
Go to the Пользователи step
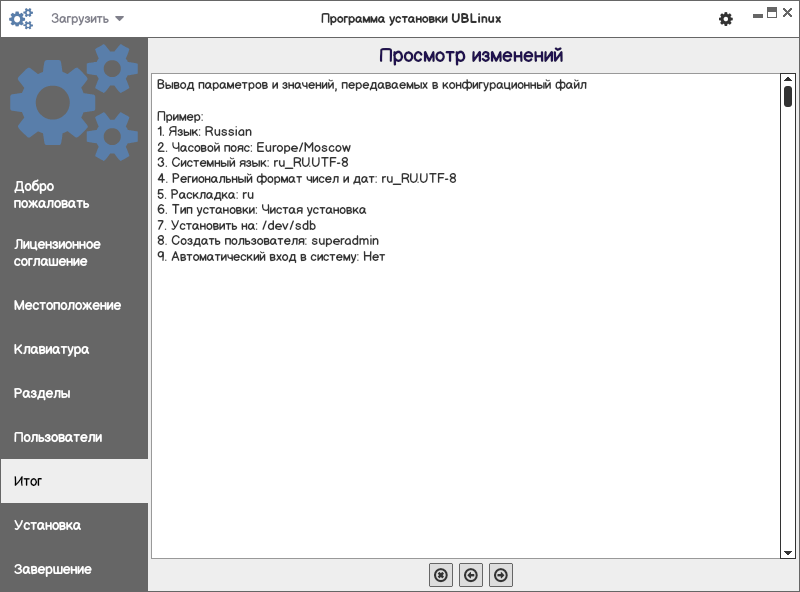tap(74, 437)
